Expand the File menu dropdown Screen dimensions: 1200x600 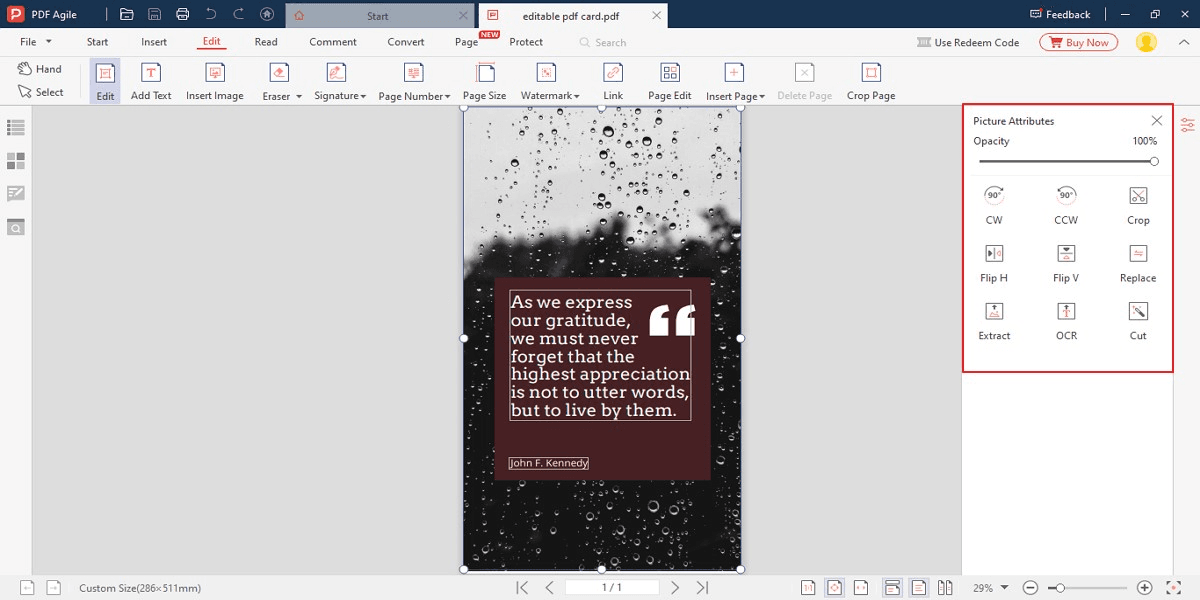(x=48, y=42)
